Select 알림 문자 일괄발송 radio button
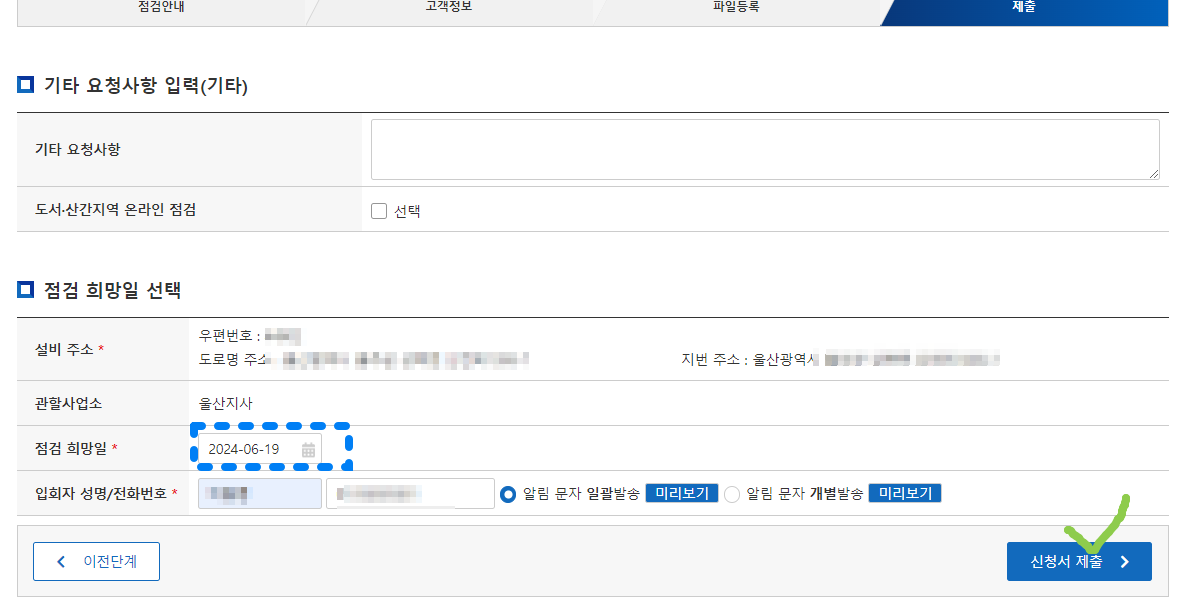Screen dimensions: 1183x616 pos(508,494)
